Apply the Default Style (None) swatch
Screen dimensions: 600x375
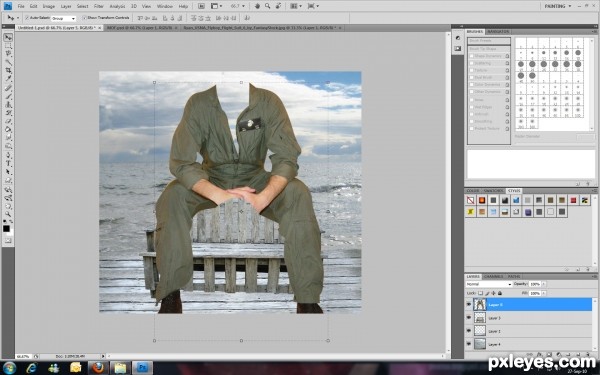(x=471, y=200)
